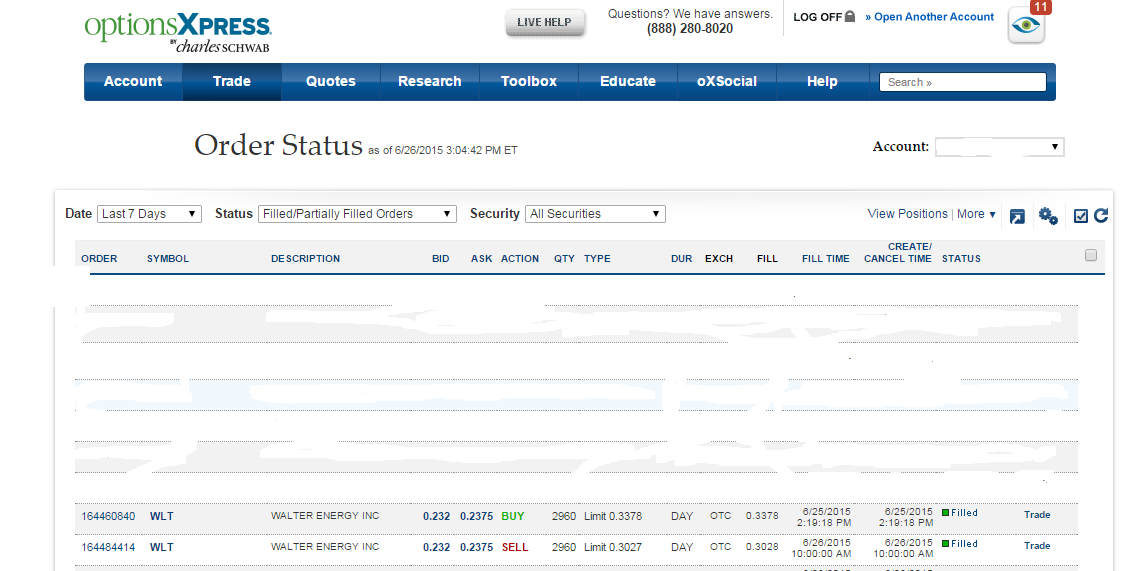Click the phone number (888) 280-8020
The image size is (1145, 571).
coord(690,29)
